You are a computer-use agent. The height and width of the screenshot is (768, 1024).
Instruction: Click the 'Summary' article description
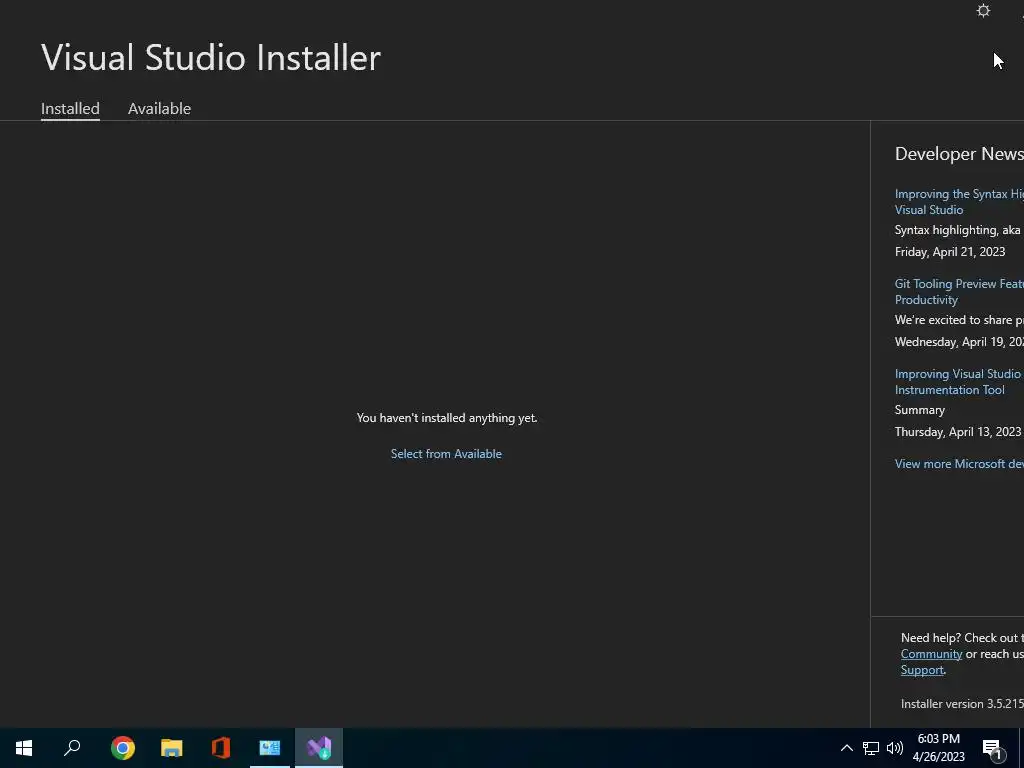[x=920, y=410]
